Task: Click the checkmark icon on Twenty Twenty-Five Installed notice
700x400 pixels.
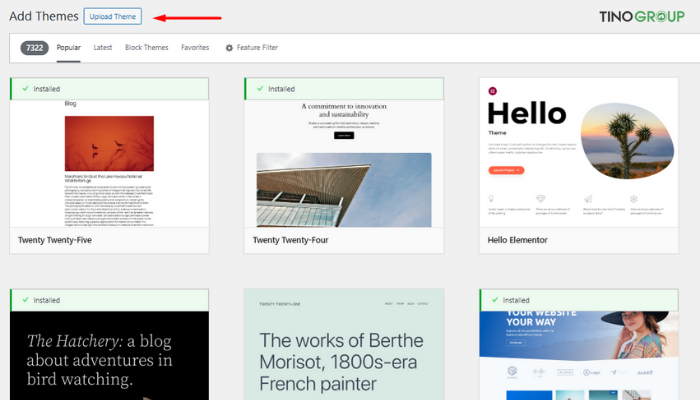Action: tap(25, 88)
